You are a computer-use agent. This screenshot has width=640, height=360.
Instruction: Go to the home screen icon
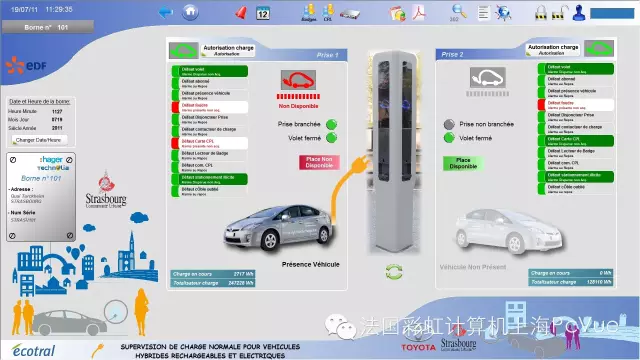point(190,12)
